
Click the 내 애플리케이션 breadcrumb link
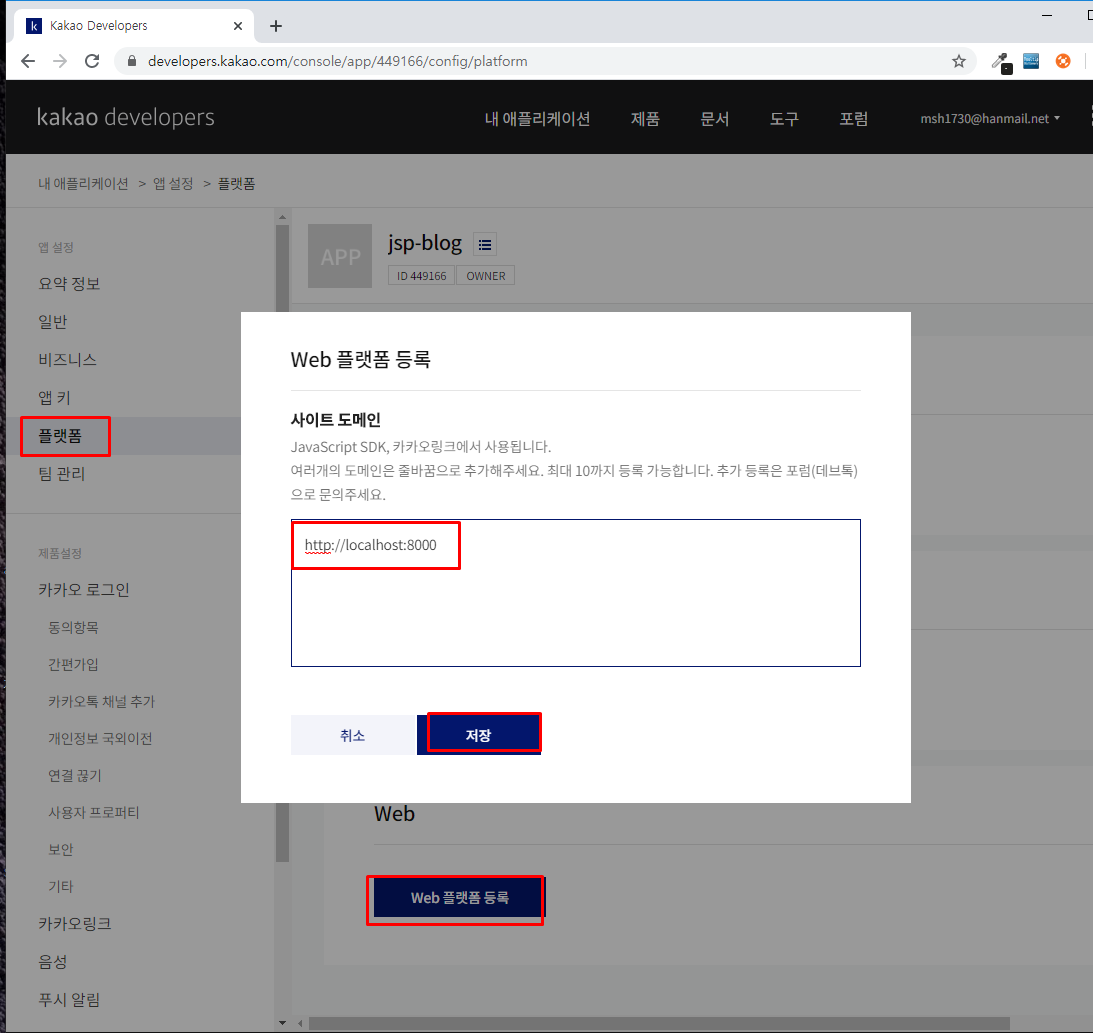[x=83, y=183]
